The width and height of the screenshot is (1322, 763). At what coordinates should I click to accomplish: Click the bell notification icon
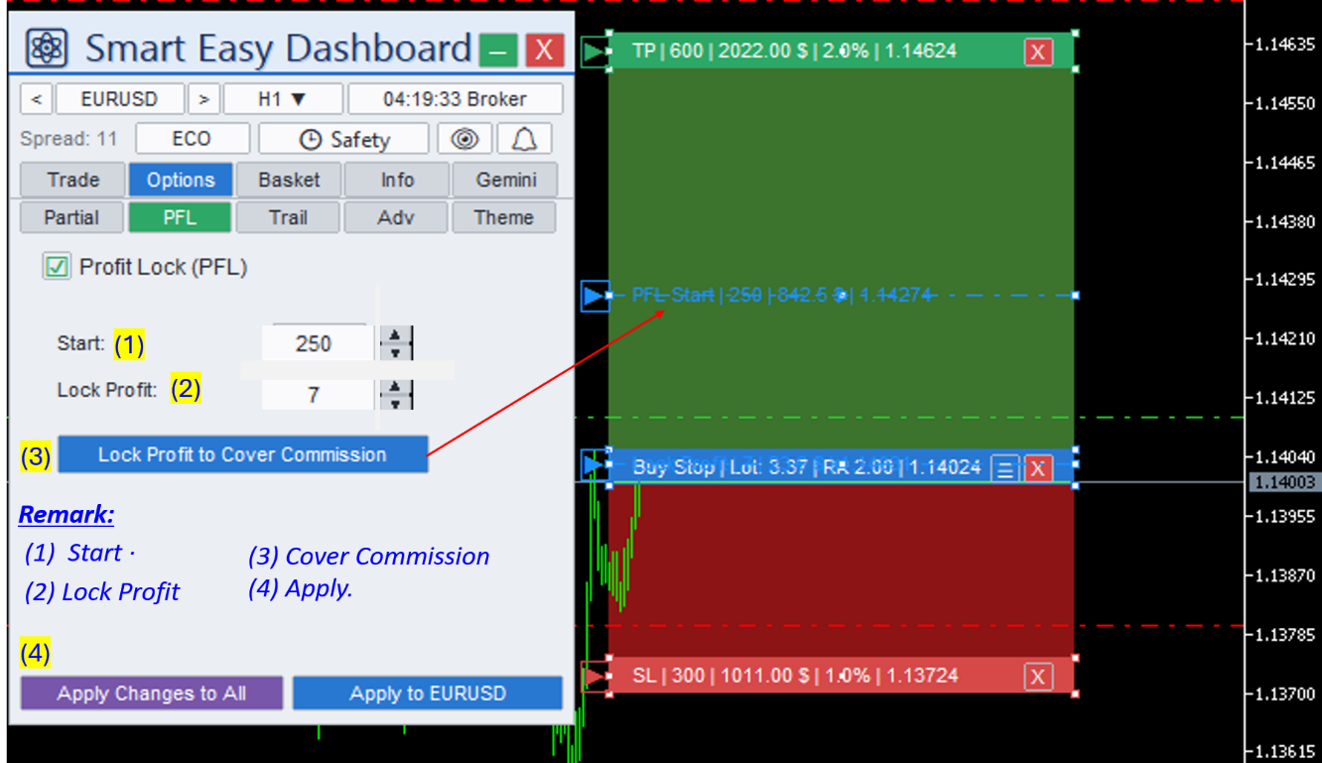pos(524,139)
